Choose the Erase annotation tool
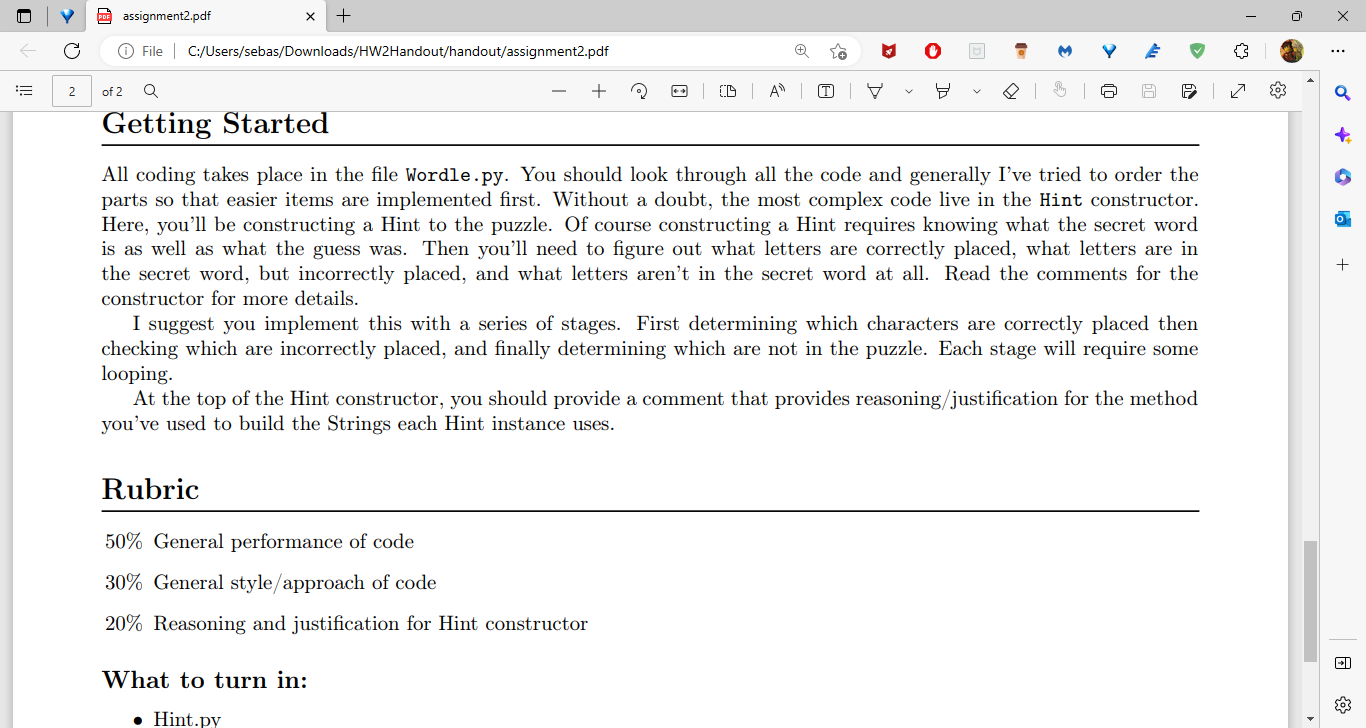 tap(1011, 90)
